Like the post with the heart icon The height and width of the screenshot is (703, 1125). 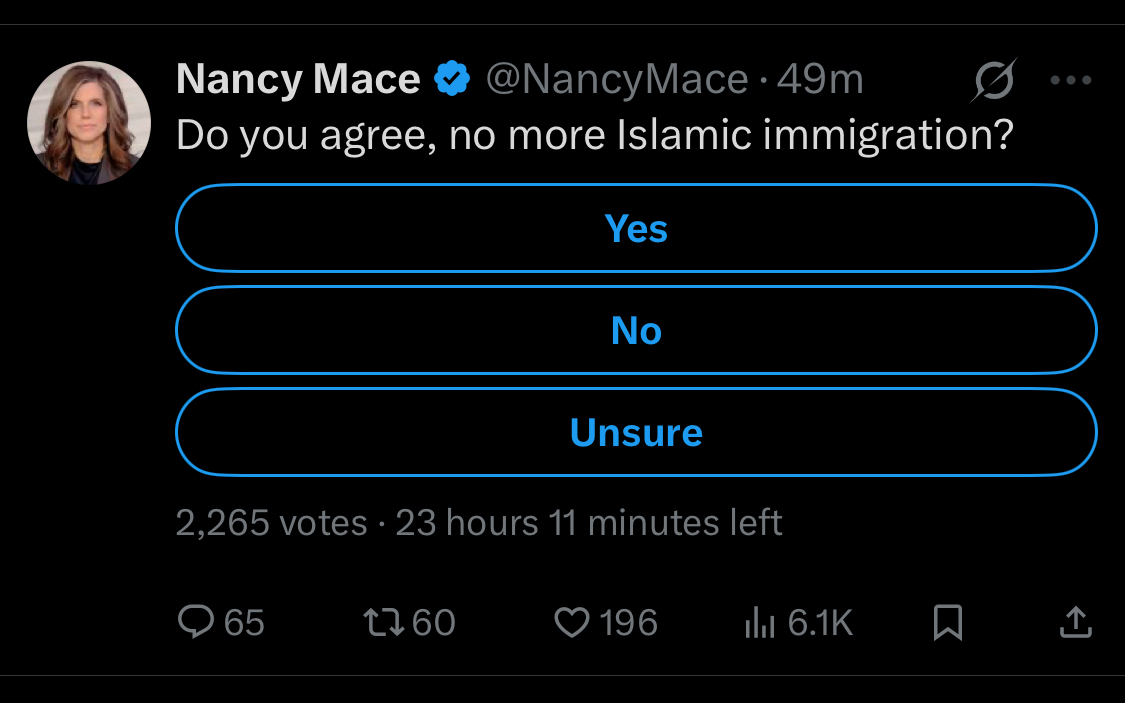point(571,623)
